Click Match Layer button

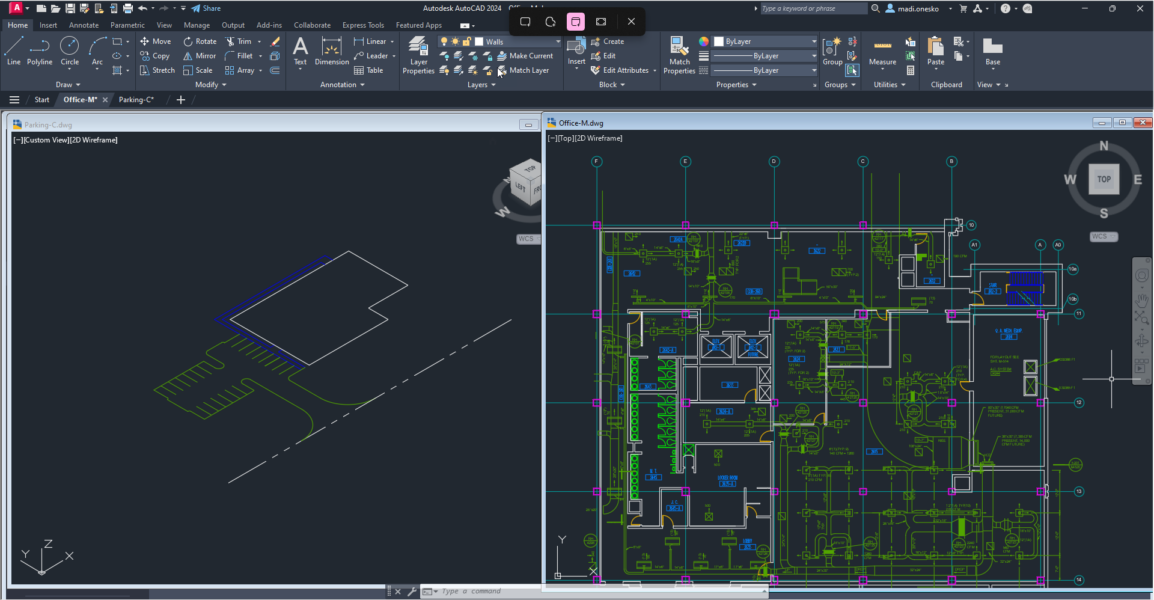[523, 71]
